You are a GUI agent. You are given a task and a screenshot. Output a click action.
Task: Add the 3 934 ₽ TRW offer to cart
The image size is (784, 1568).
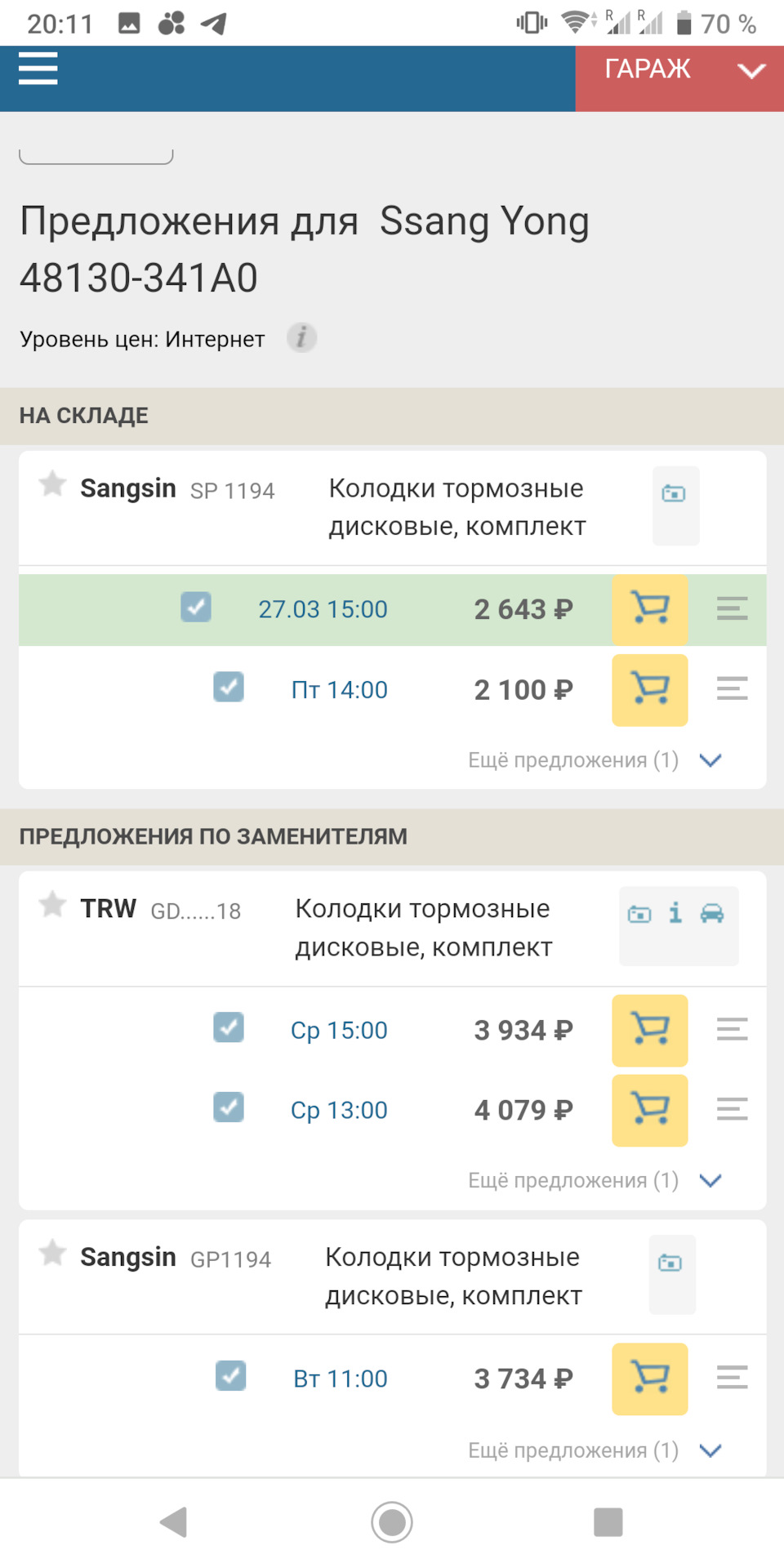tap(649, 1030)
